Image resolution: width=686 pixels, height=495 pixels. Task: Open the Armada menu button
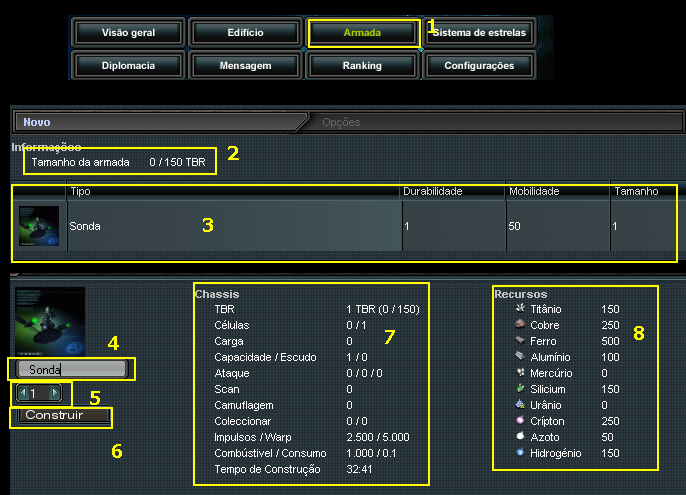[362, 33]
